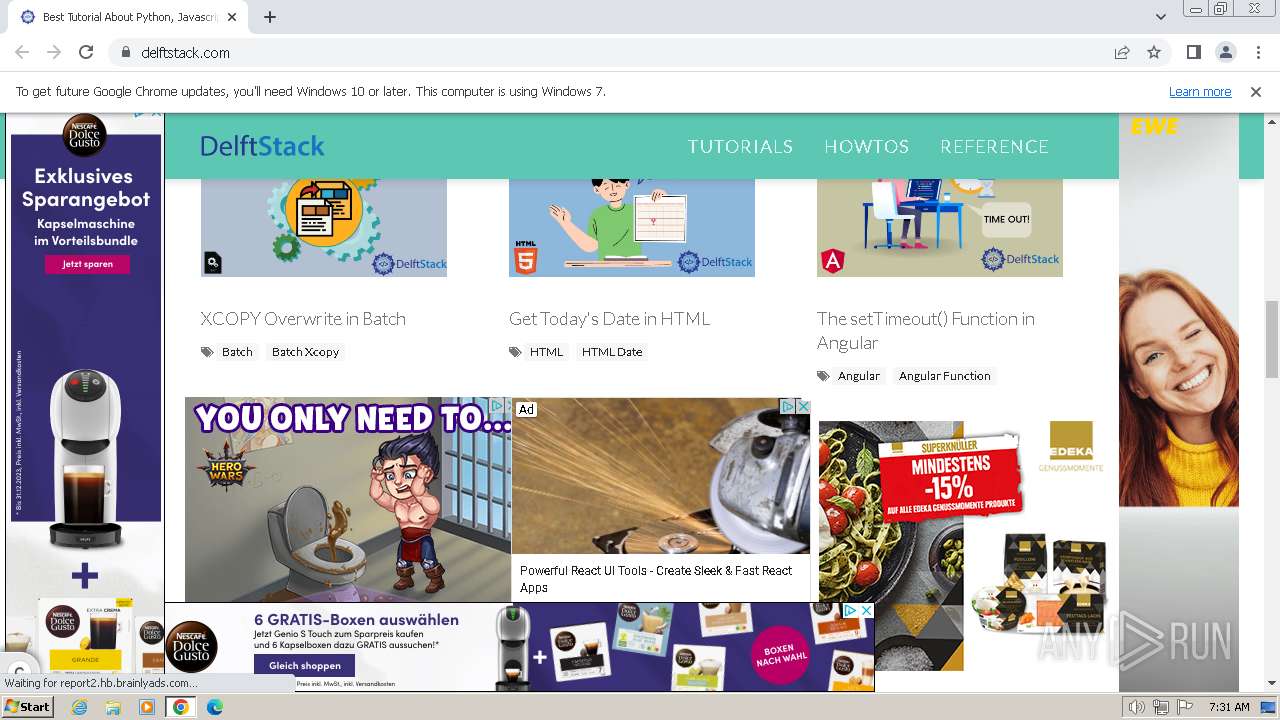This screenshot has width=1280, height=720.
Task: Click the page vertical scrollbar thumb
Action: 1272,338
